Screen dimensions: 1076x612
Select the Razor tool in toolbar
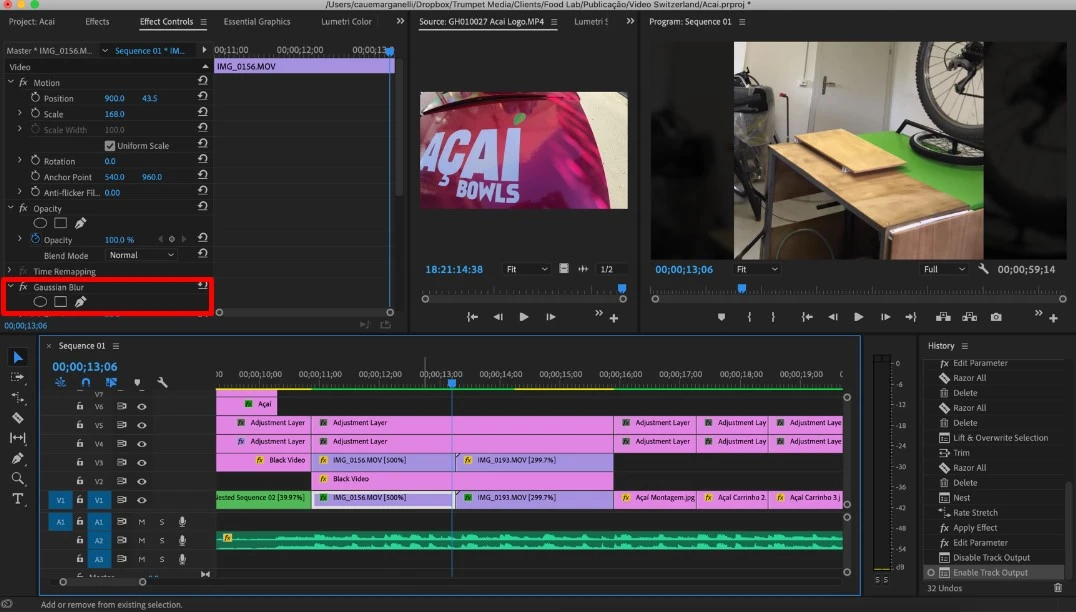pos(17,418)
